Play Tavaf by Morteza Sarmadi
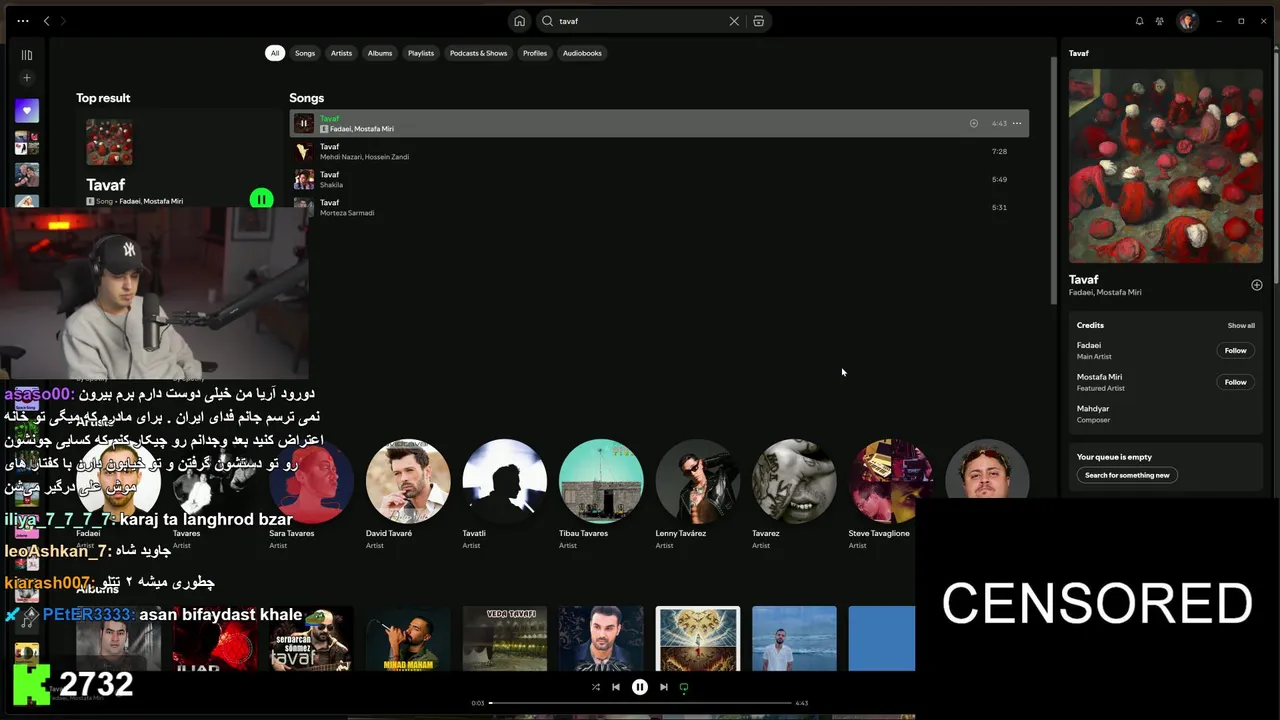This screenshot has width=1280, height=720. pyautogui.click(x=659, y=208)
